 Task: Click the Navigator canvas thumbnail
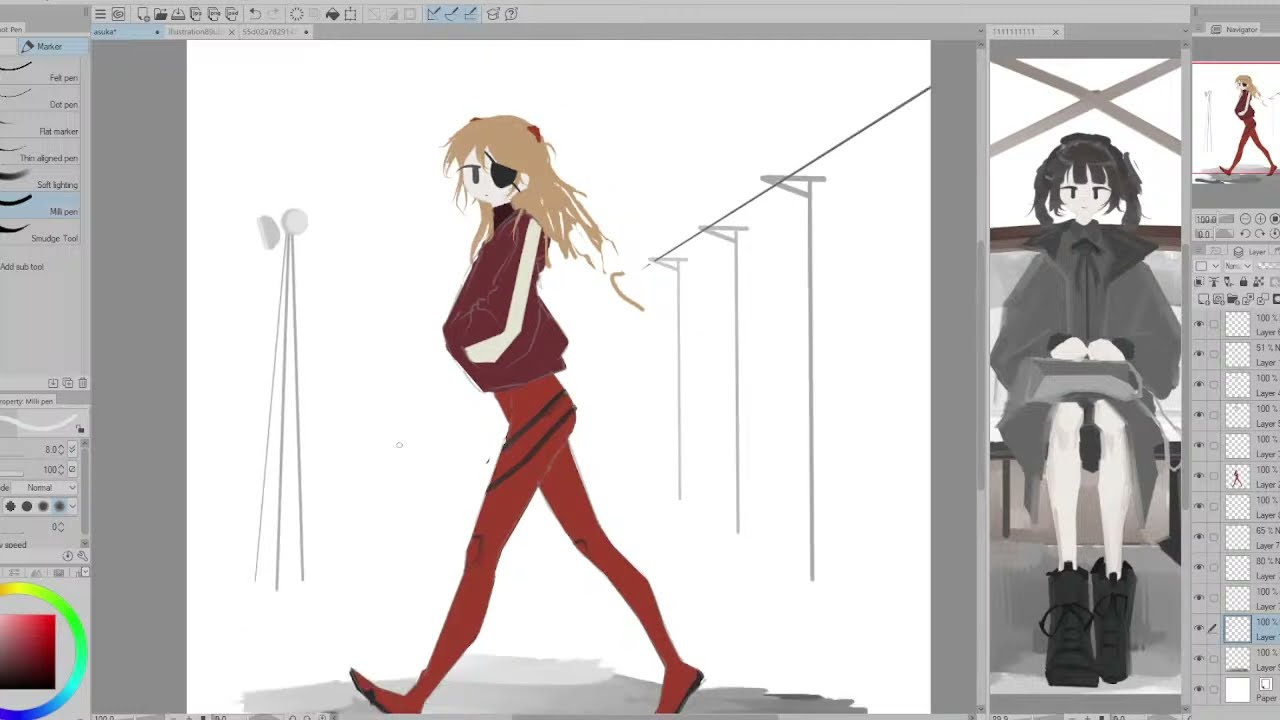[1236, 122]
